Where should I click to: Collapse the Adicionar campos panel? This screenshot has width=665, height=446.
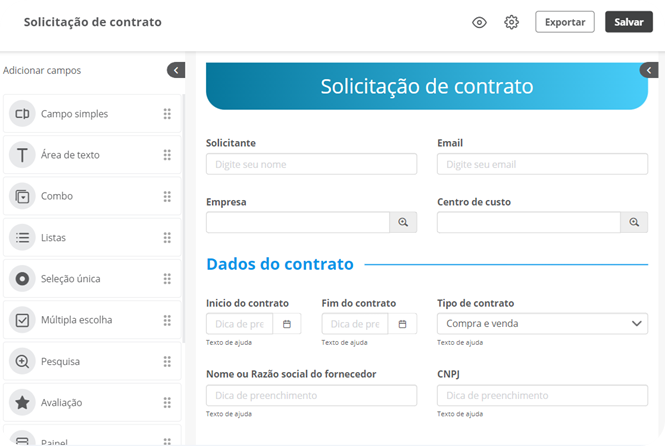[176, 70]
